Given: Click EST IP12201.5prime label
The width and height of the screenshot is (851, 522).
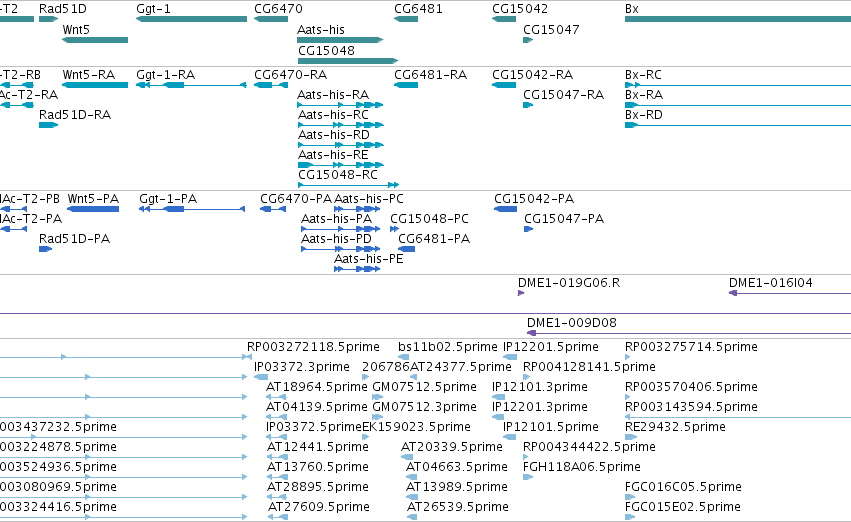Looking at the screenshot, I should [x=551, y=347].
